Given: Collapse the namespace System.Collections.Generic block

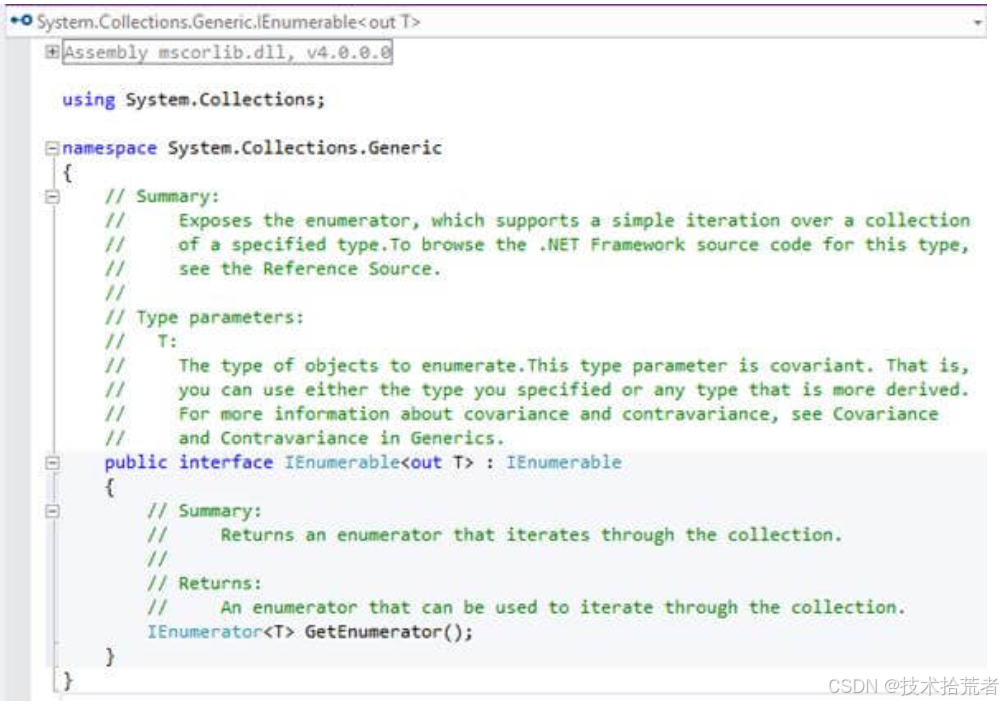Looking at the screenshot, I should pyautogui.click(x=52, y=148).
